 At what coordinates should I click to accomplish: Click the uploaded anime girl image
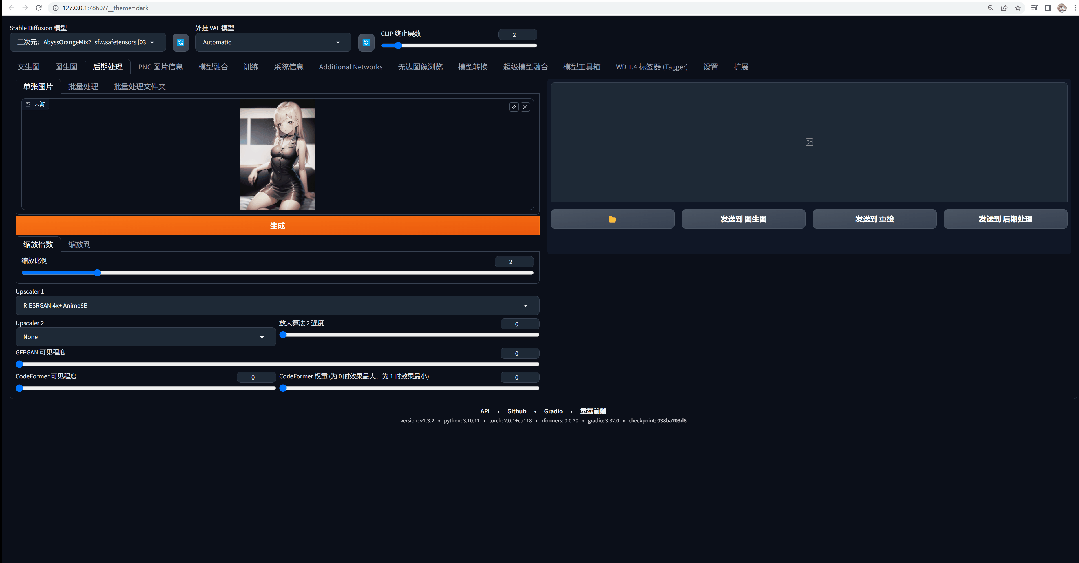277,158
